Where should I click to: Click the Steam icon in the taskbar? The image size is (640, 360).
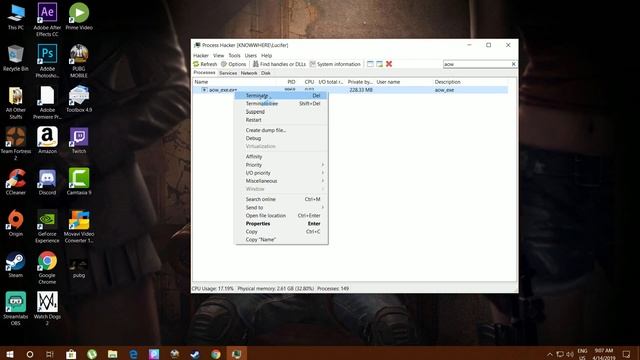(x=195, y=354)
